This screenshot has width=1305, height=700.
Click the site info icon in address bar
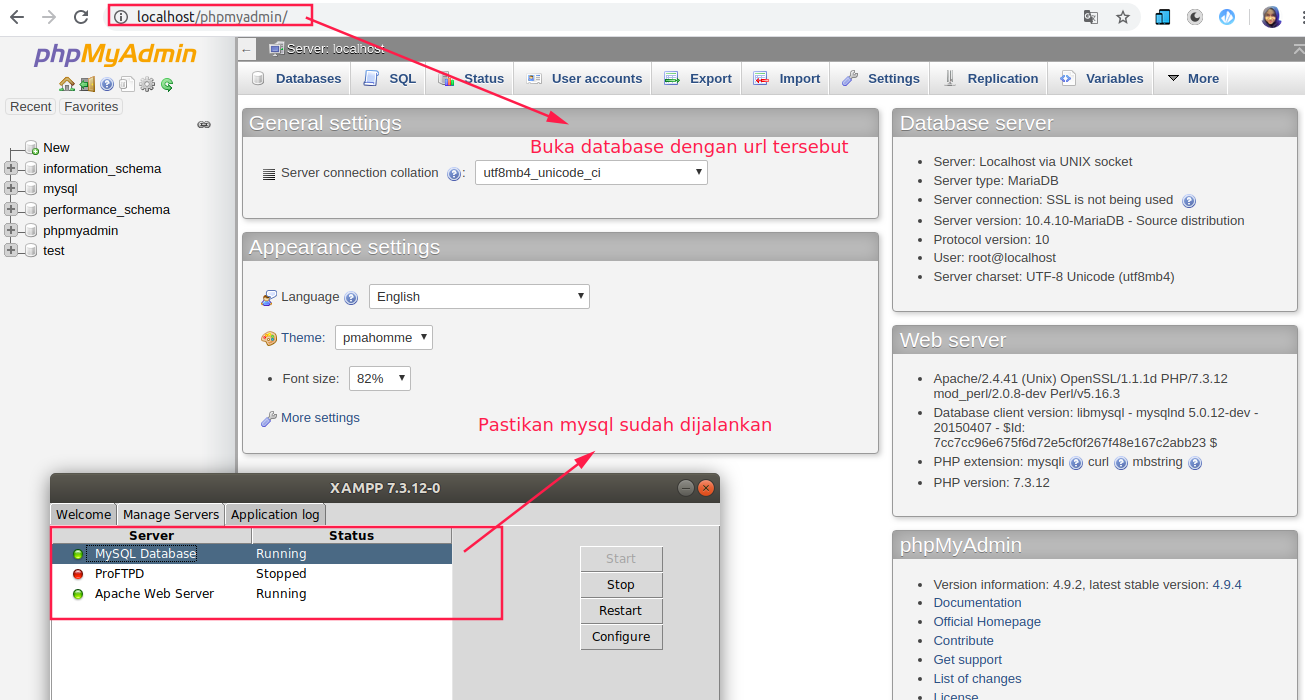coord(121,17)
